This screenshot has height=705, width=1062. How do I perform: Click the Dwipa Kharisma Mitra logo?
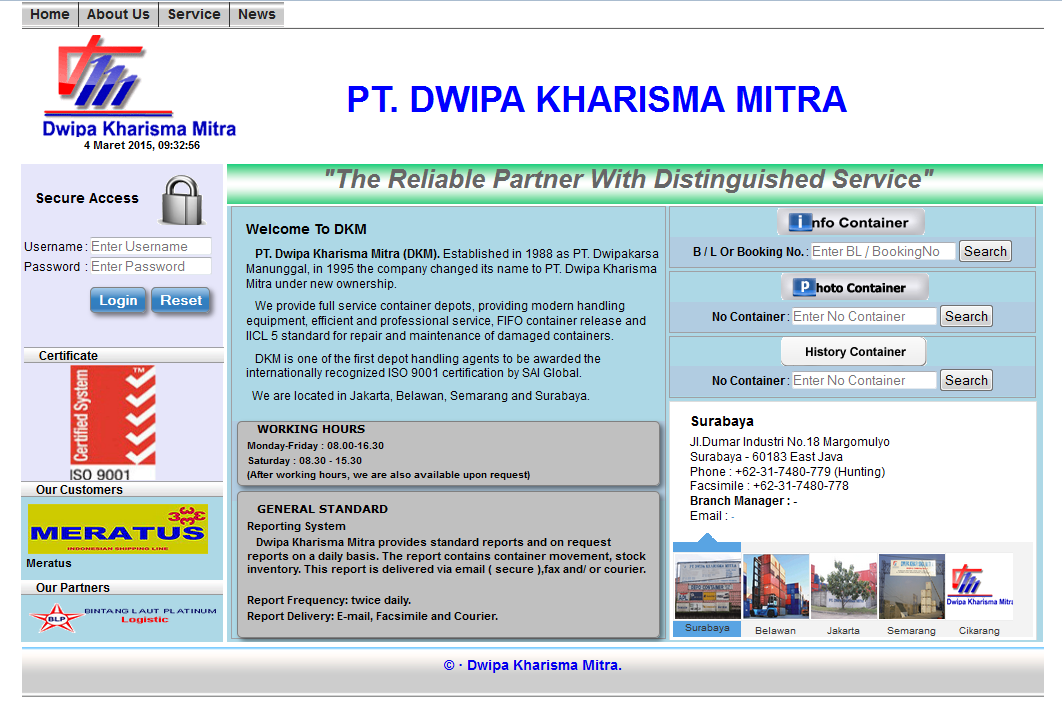139,87
